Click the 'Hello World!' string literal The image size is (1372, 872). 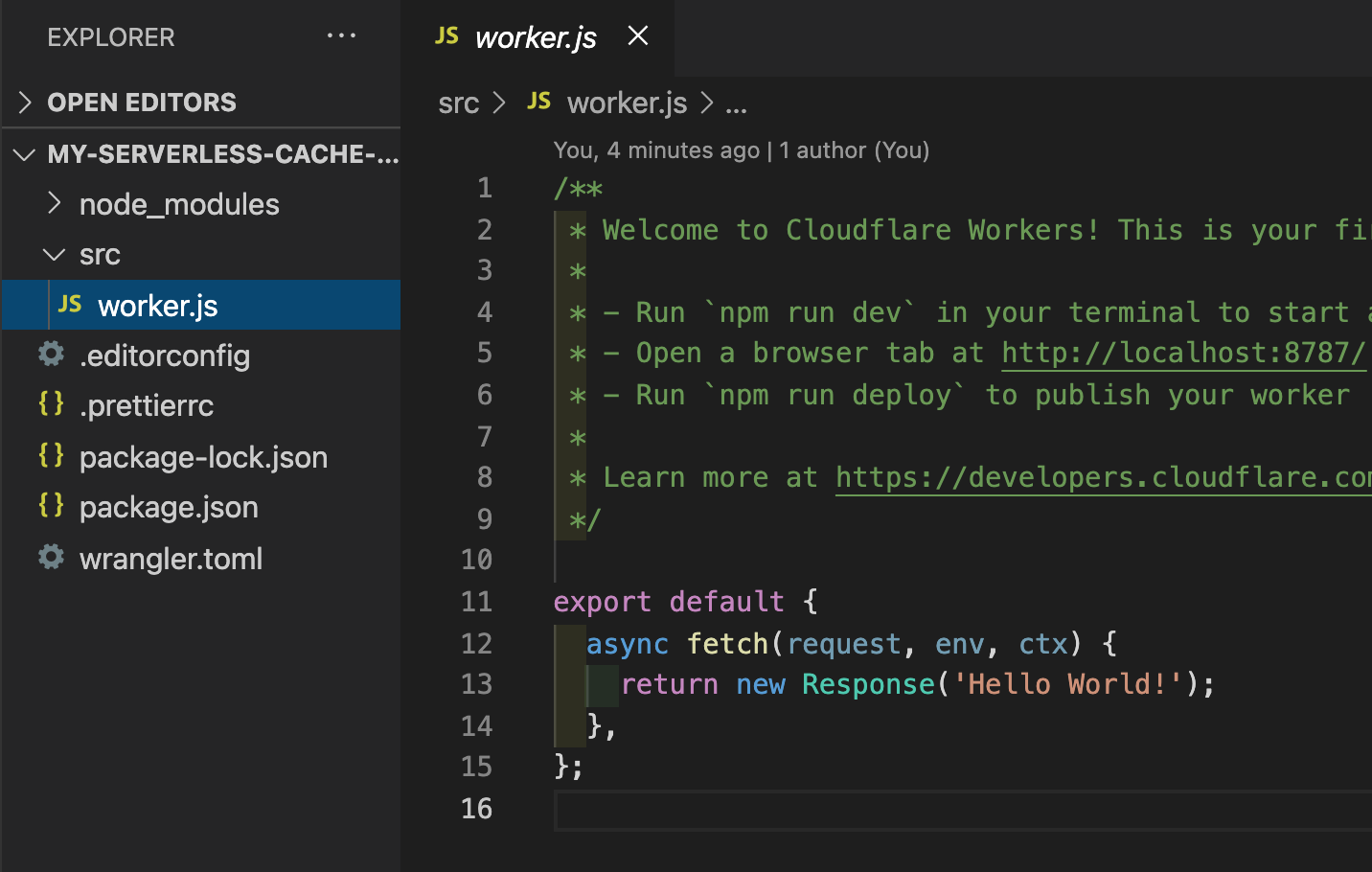point(1067,684)
